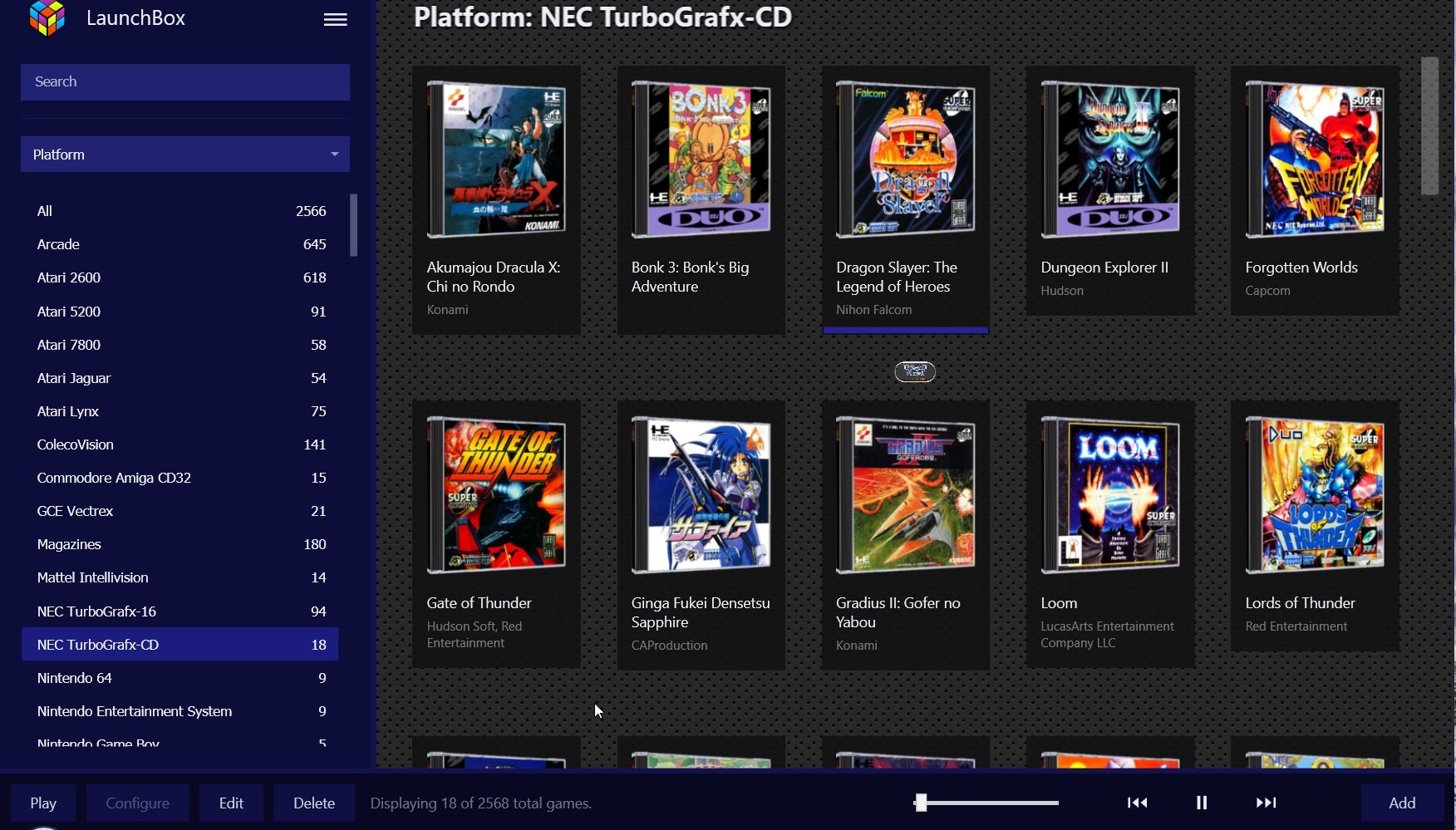Skip to next music track

click(1266, 803)
